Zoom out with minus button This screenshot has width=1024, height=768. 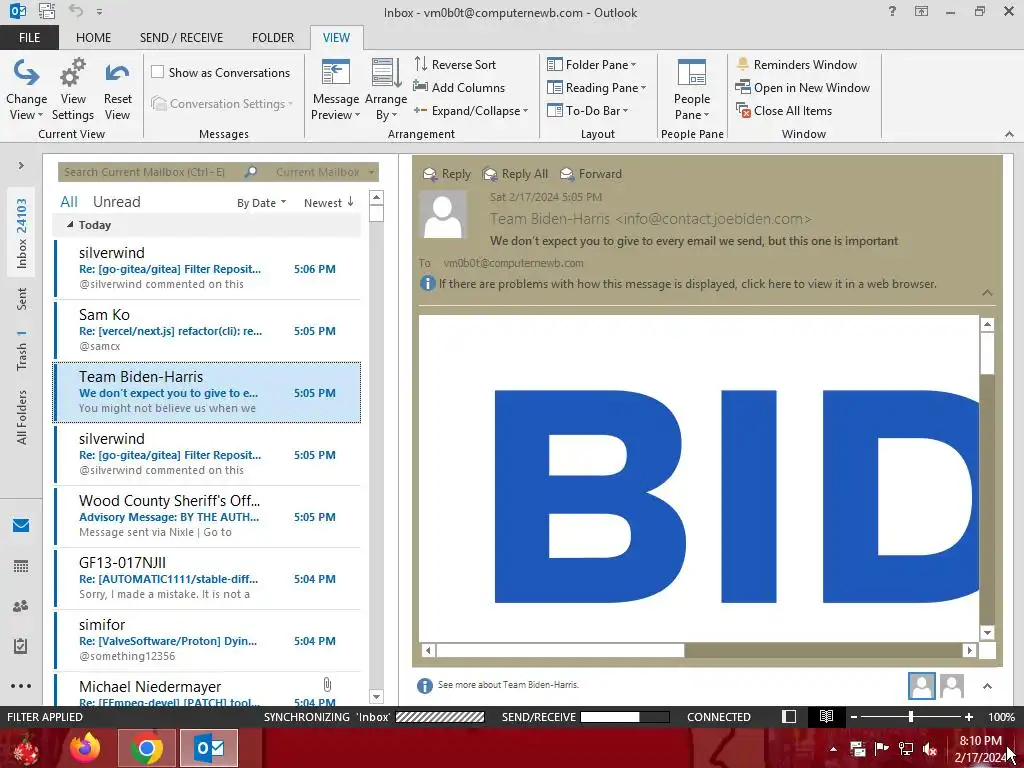tap(853, 716)
